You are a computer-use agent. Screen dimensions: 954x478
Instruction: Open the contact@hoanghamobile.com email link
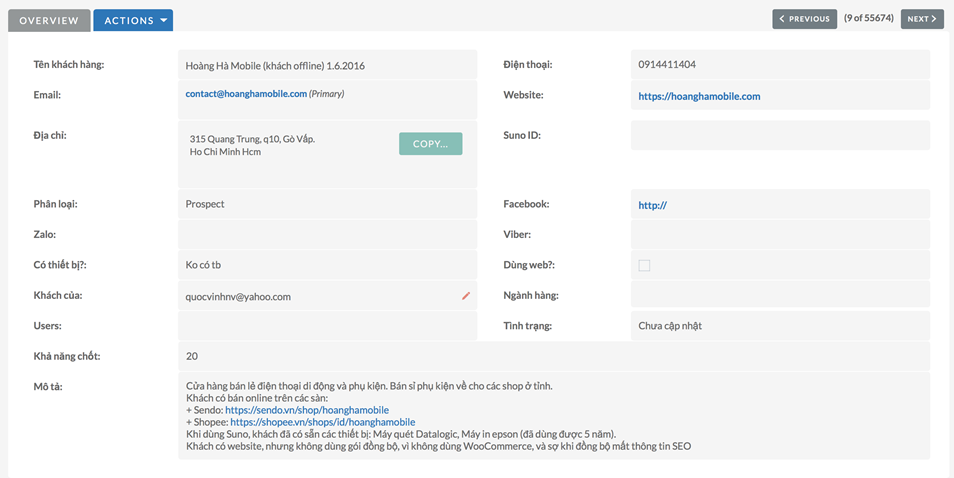pyautogui.click(x=246, y=94)
